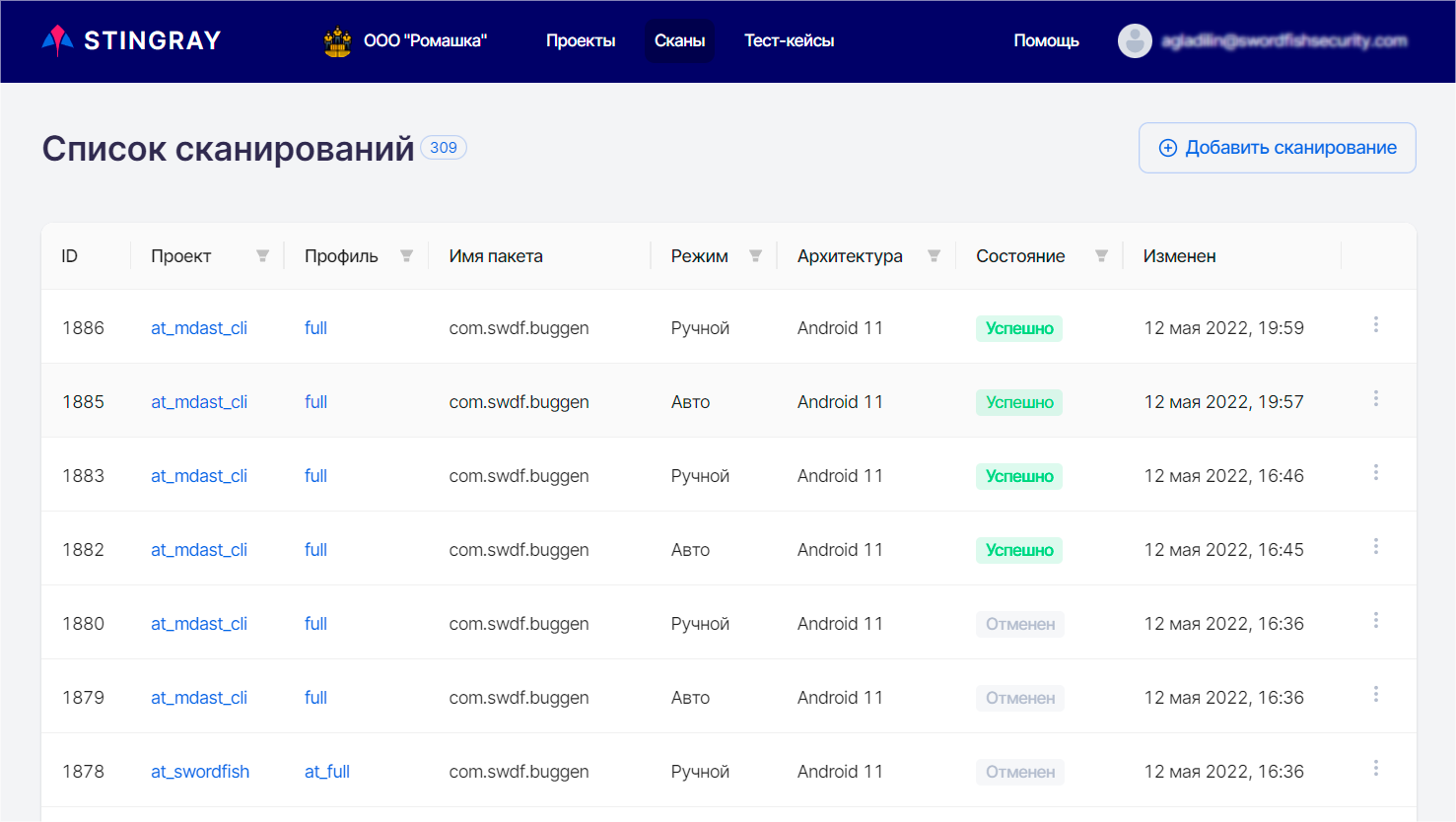Open at_mdast_cli project in row 1886
1456x822 pixels.
click(199, 328)
